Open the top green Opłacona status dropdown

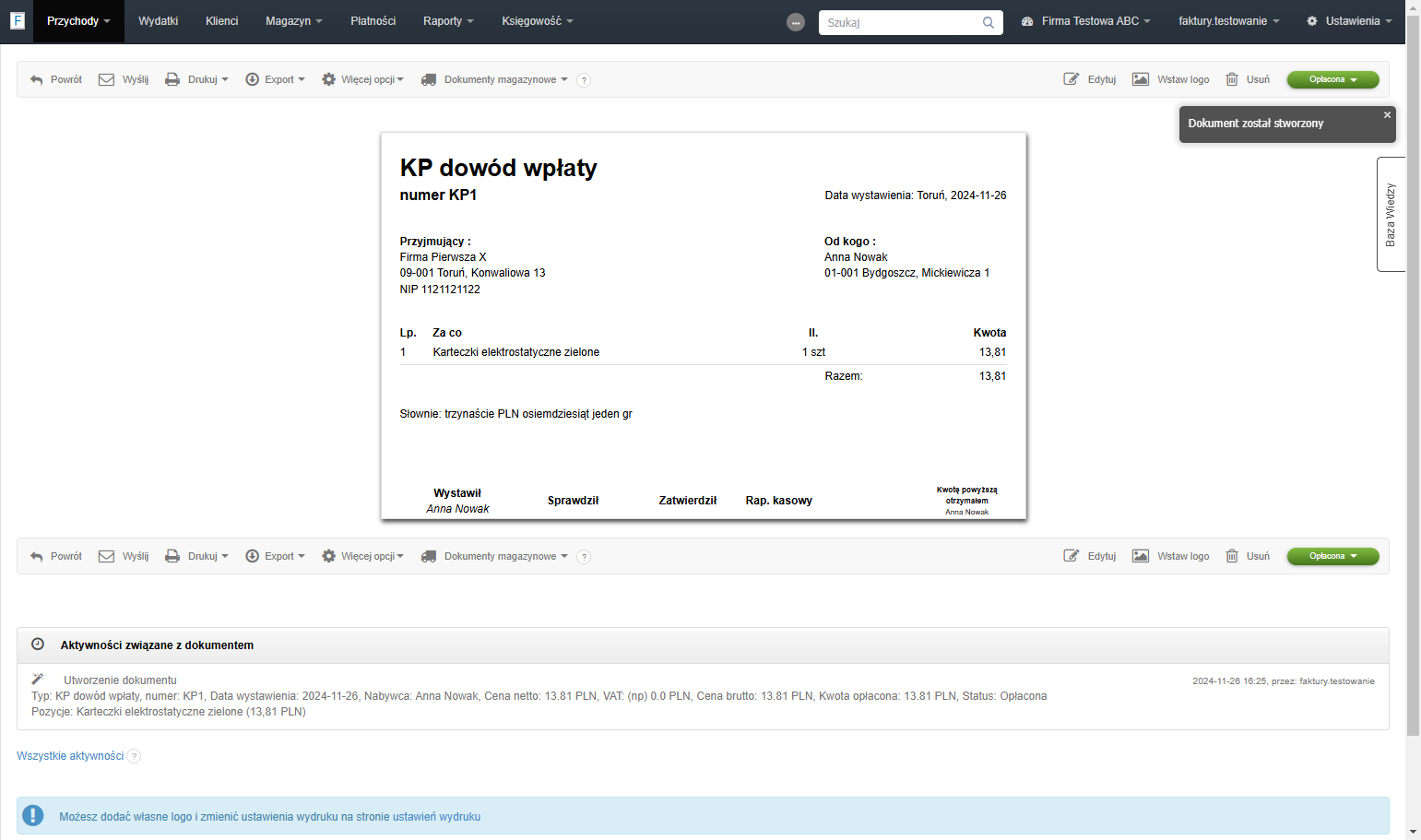(x=1333, y=79)
